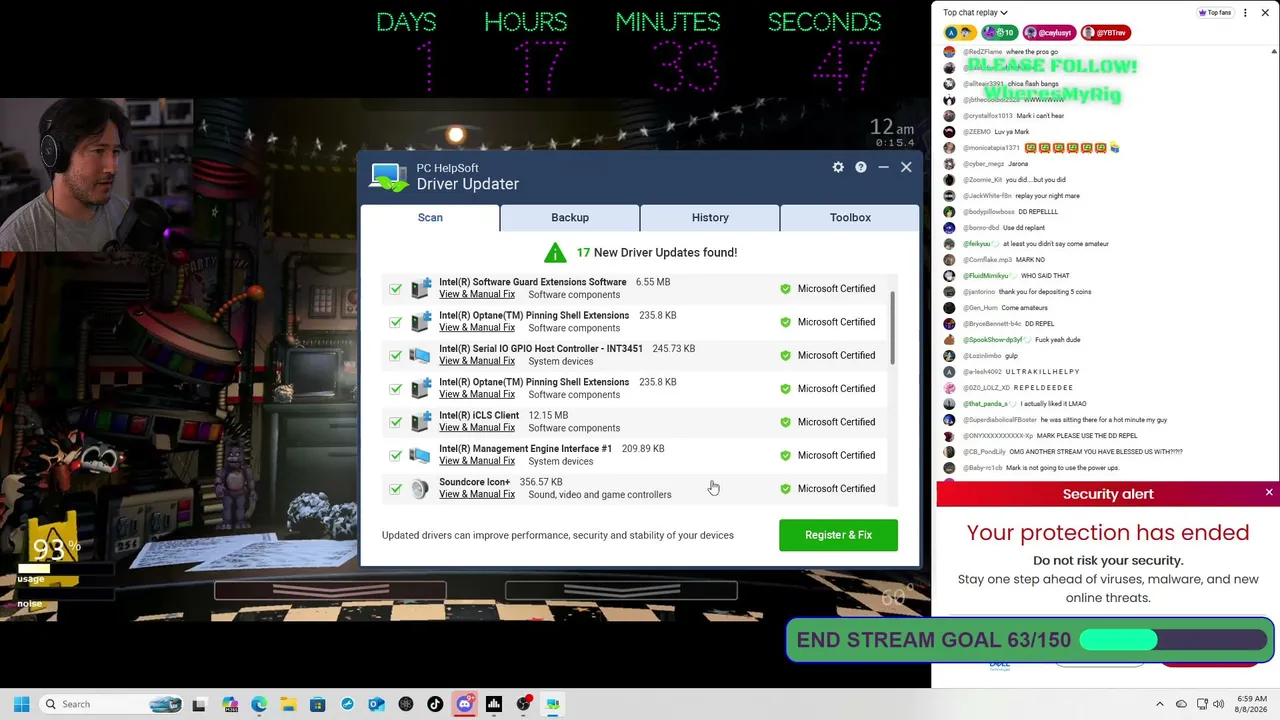Click the PC HelpSoft Driver Updater logo
Image resolution: width=1280 pixels, height=720 pixels.
click(389, 177)
